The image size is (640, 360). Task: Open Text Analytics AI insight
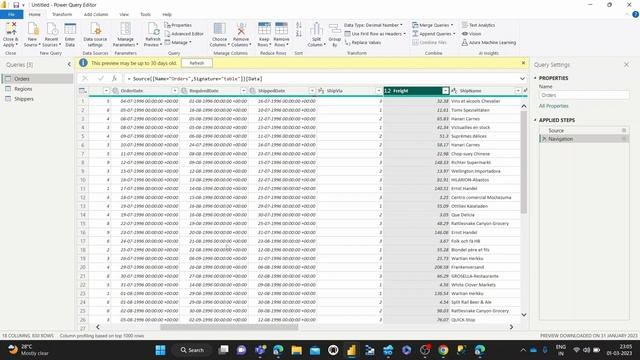(x=478, y=25)
